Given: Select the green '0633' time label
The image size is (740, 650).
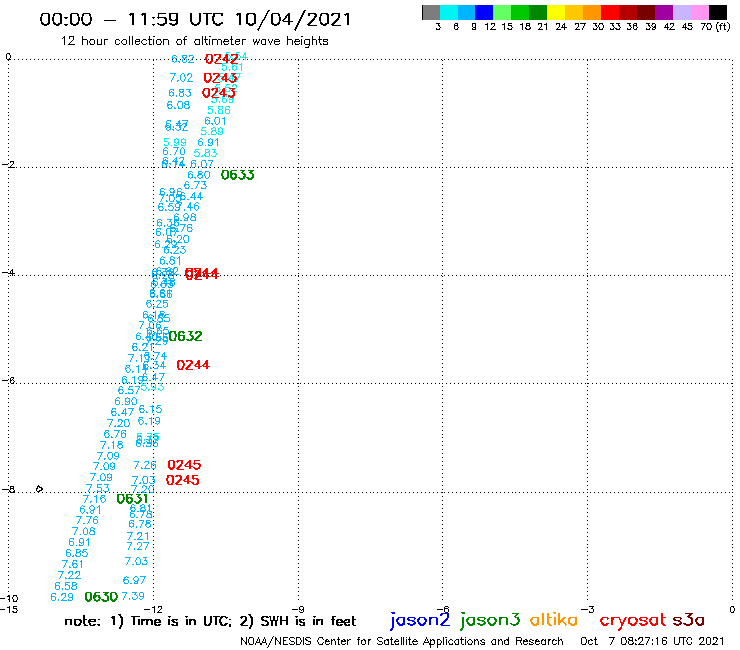Looking at the screenshot, I should 237,175.
